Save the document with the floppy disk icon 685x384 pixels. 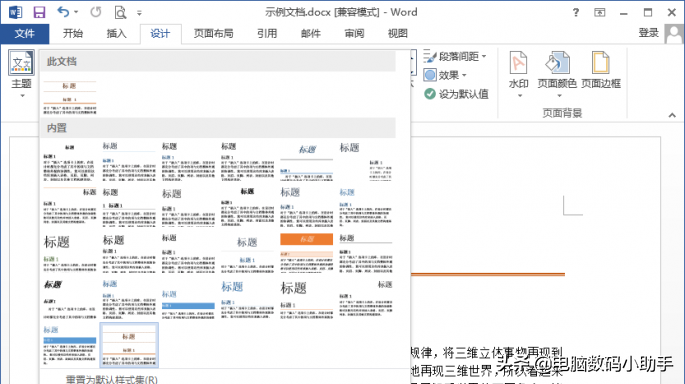pos(39,12)
